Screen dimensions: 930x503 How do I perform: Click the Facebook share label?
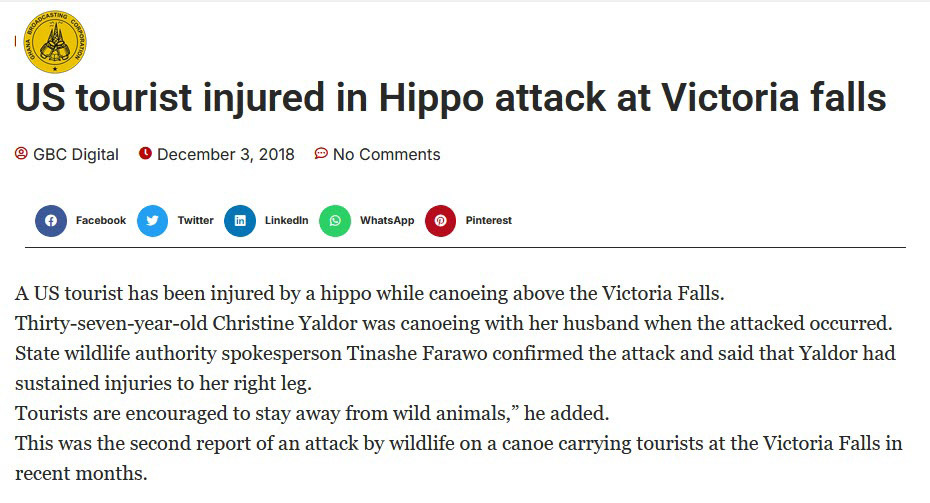[x=101, y=221]
